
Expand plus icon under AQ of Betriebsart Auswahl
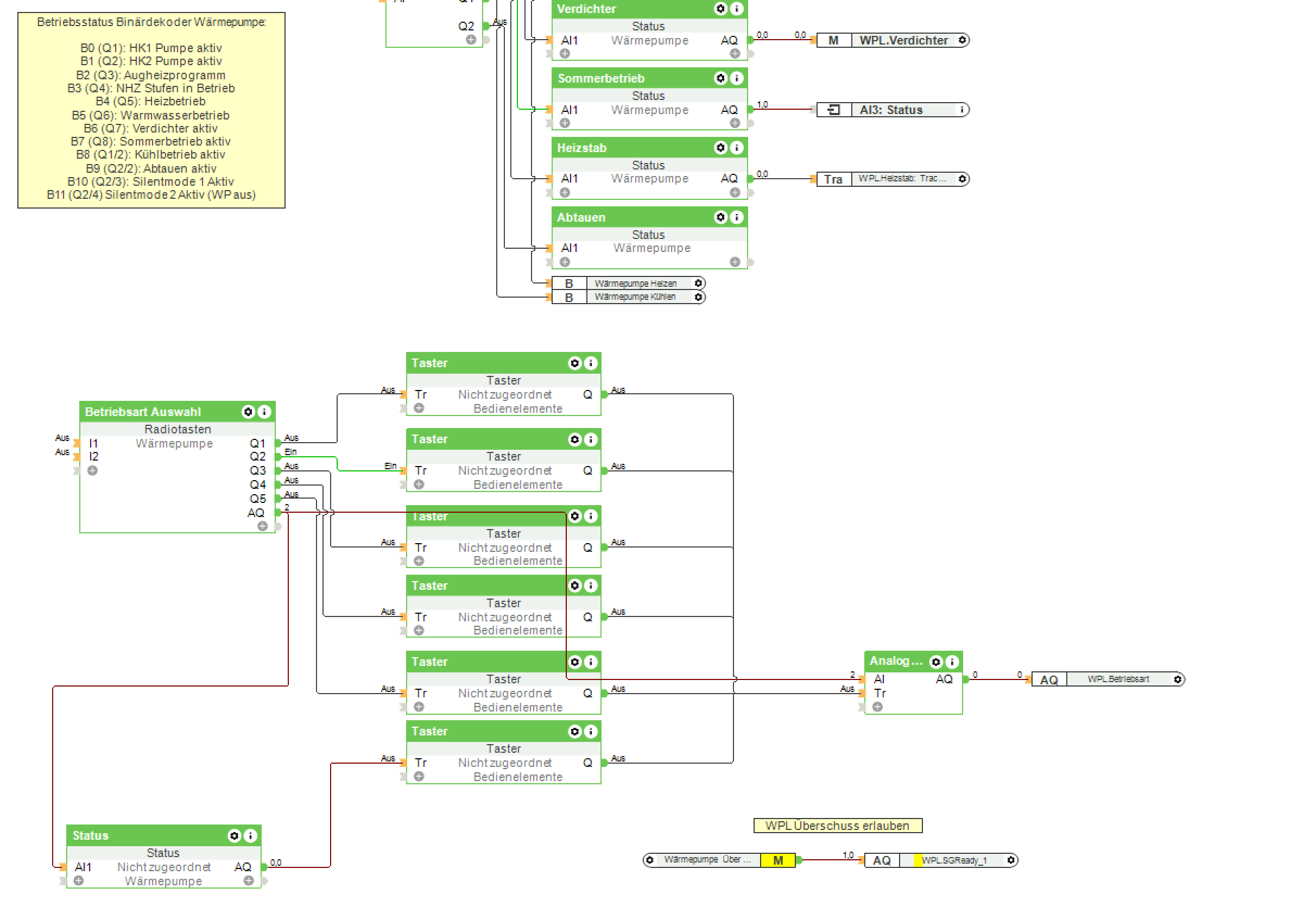263,526
